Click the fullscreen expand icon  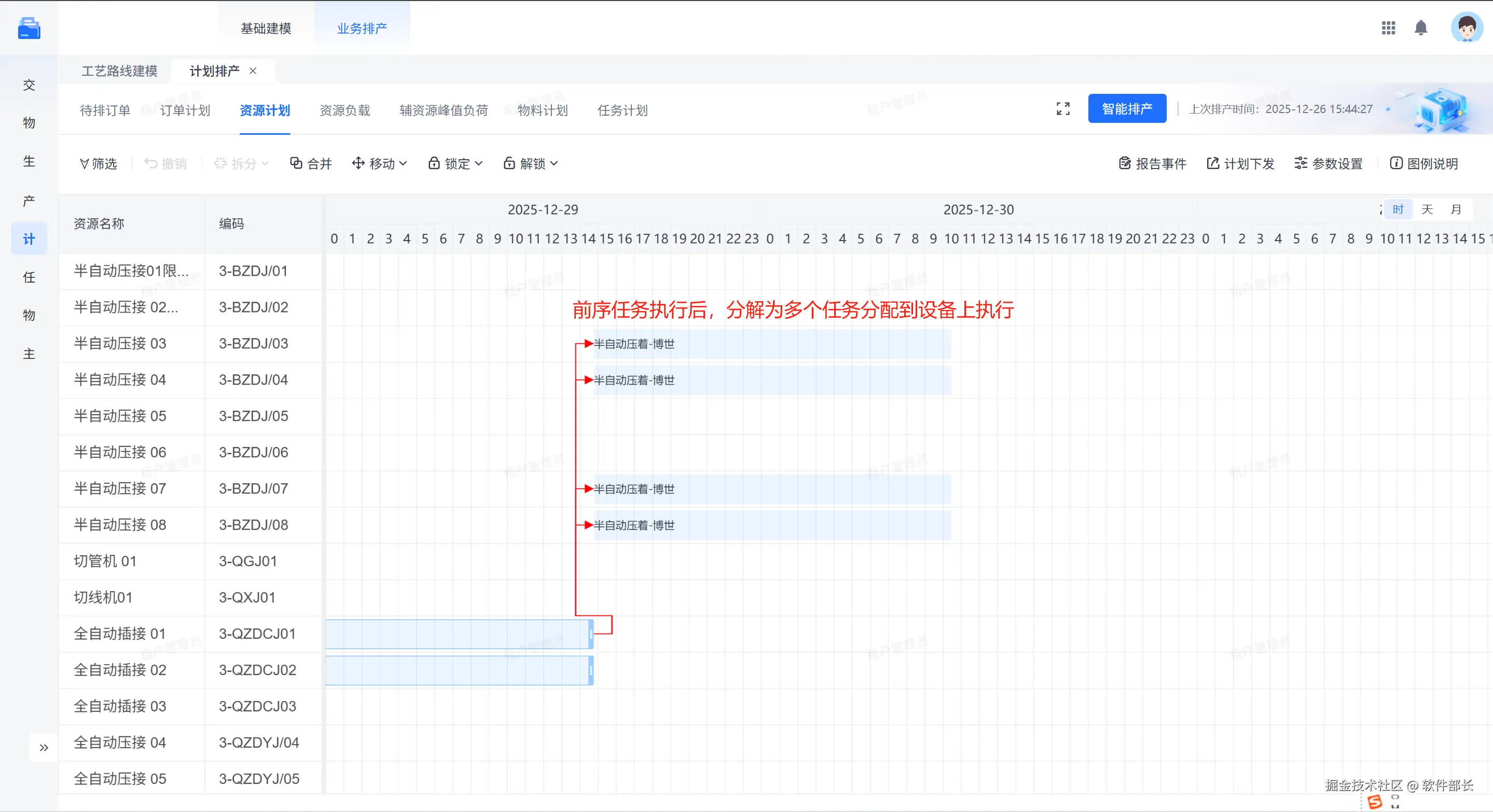(x=1062, y=109)
